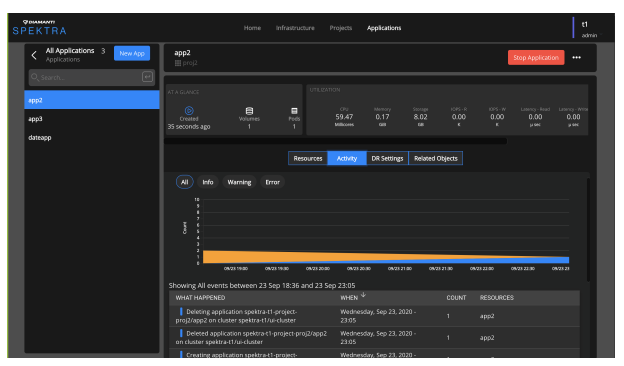Switch to the Resources tab
Screen dimensions: 624x366
(x=308, y=158)
